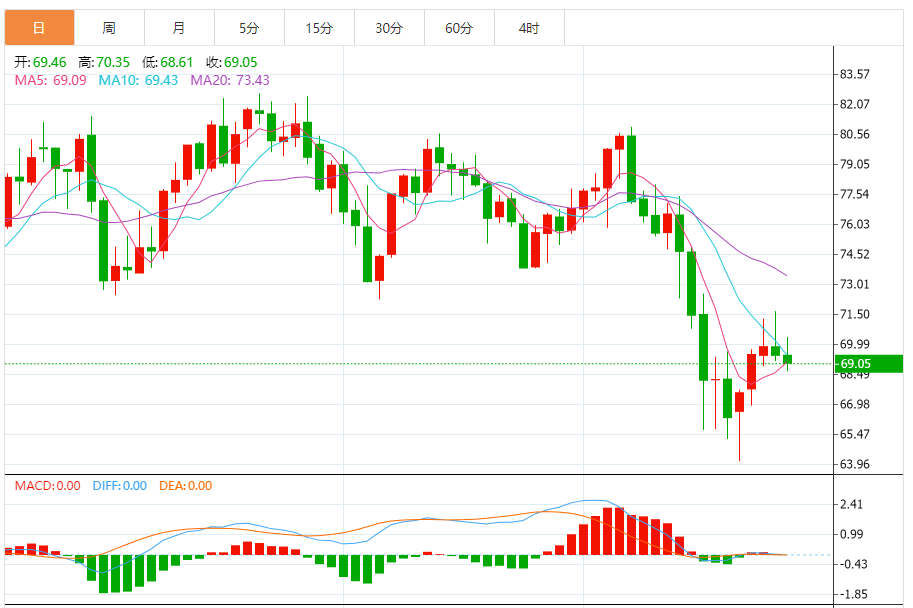Click the green 69.05 current price tag
913x608 pixels.
869,364
